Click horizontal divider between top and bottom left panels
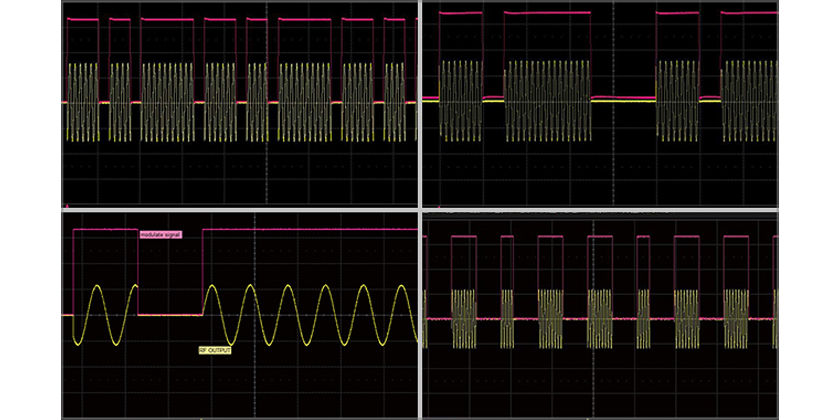The image size is (840, 420). point(240,209)
